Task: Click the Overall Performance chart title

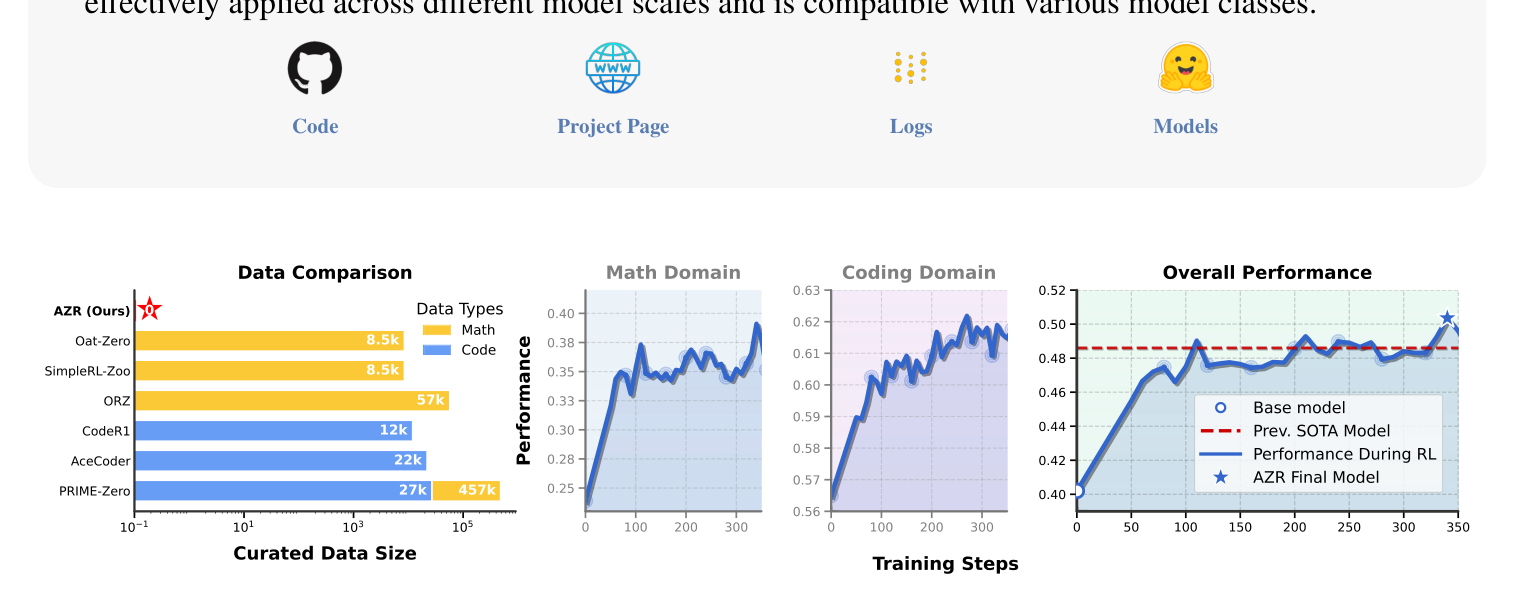Action: click(x=1266, y=273)
